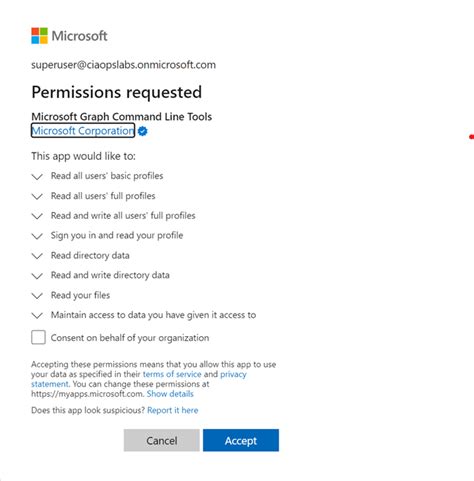Click "Report it here" link

point(173,410)
